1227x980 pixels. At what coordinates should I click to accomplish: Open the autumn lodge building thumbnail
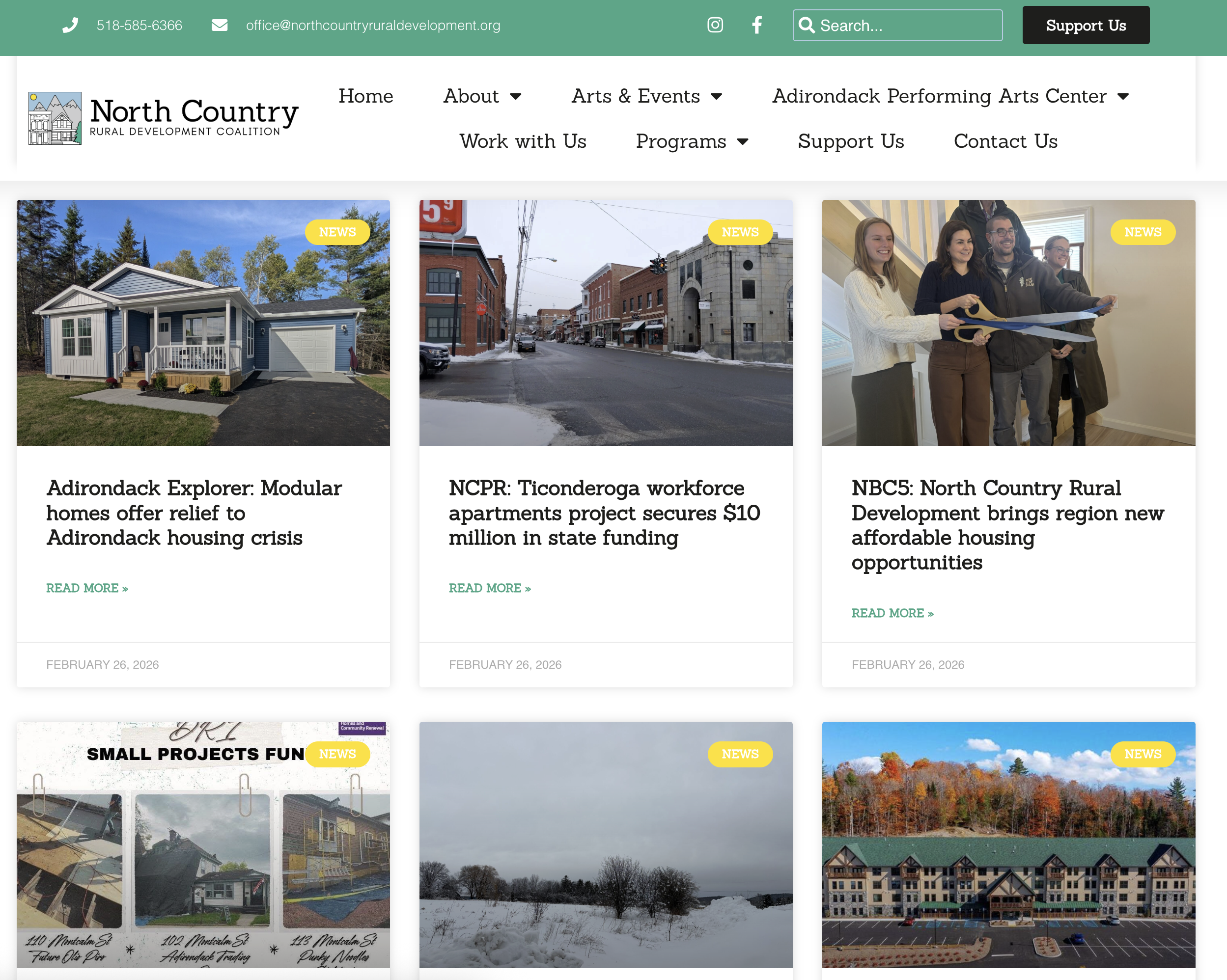pyautogui.click(x=1009, y=845)
